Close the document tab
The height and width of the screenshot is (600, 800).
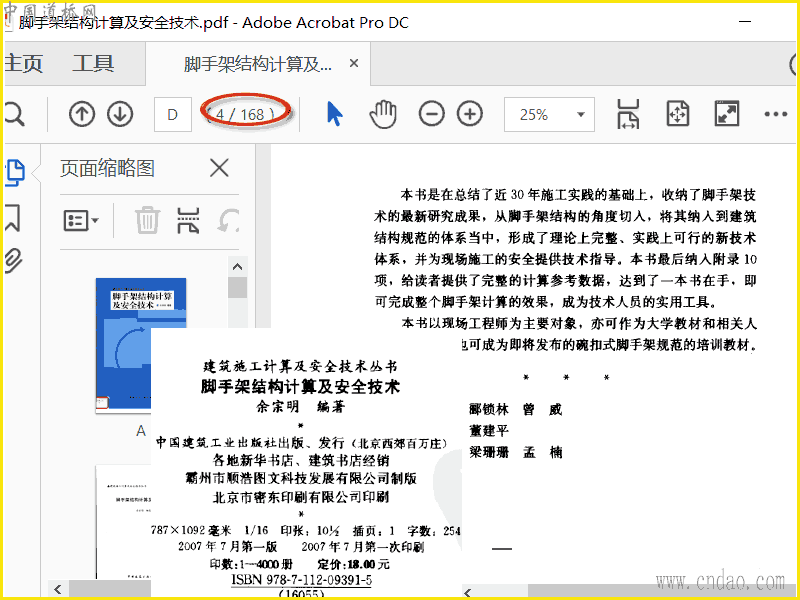(354, 63)
